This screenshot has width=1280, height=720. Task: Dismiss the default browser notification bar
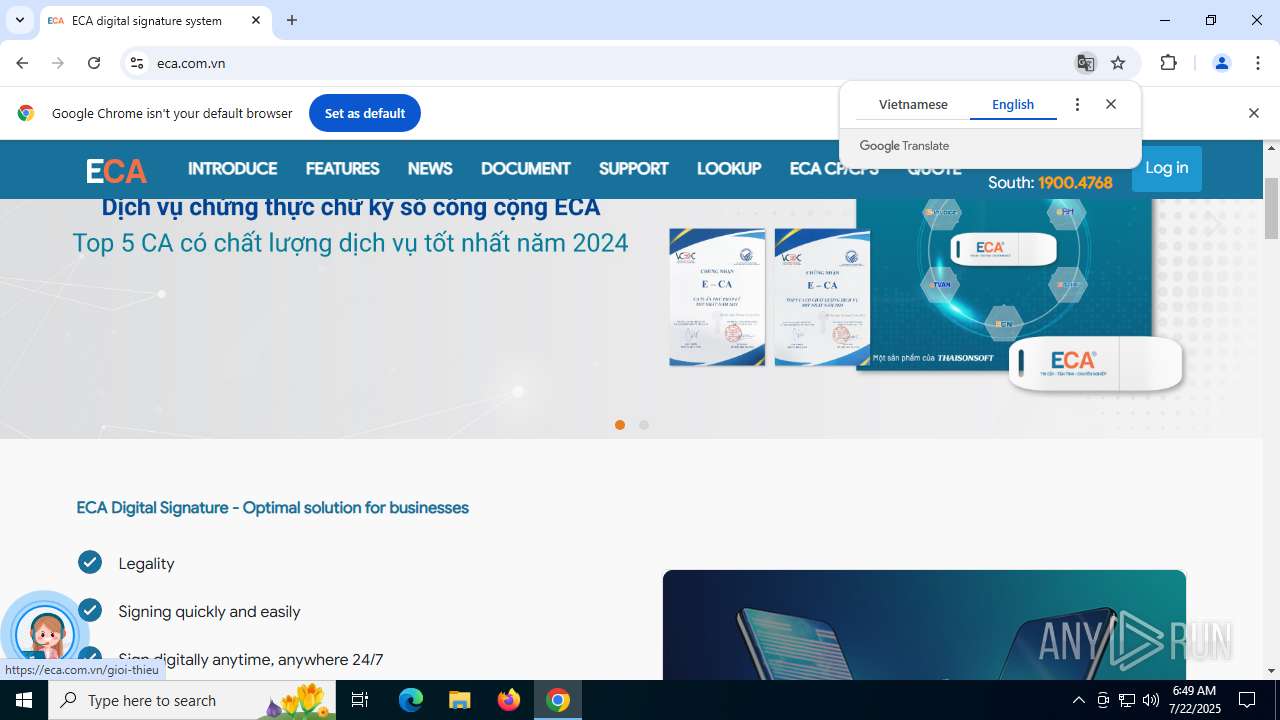click(1253, 113)
